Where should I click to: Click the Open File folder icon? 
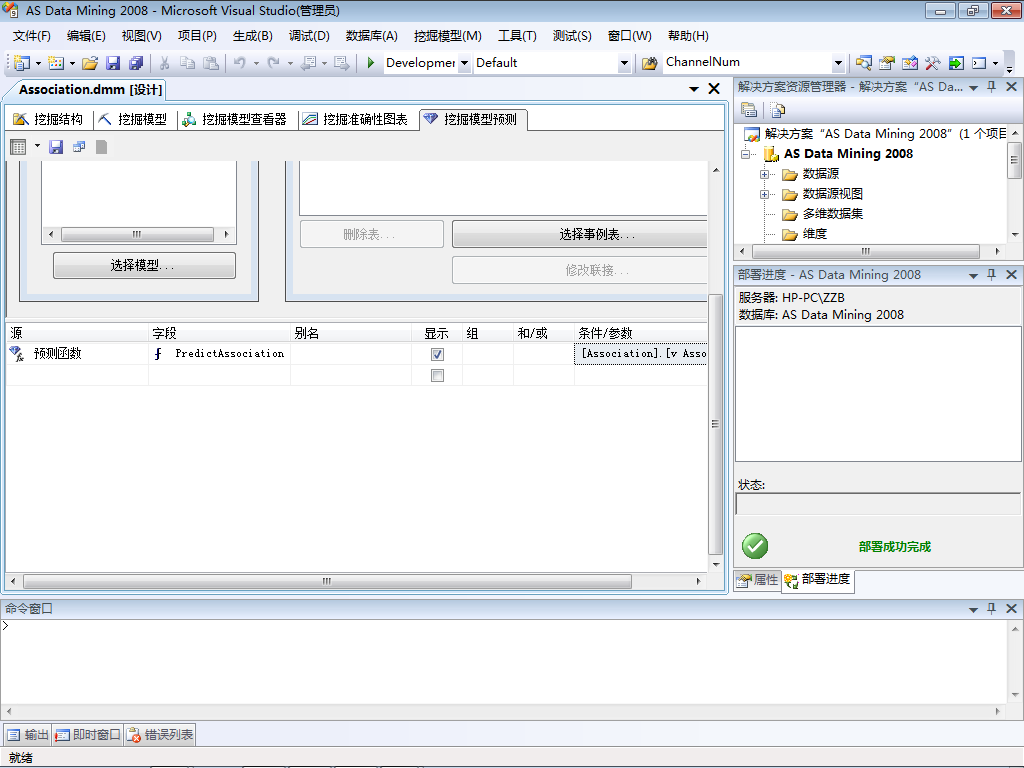pyautogui.click(x=90, y=63)
